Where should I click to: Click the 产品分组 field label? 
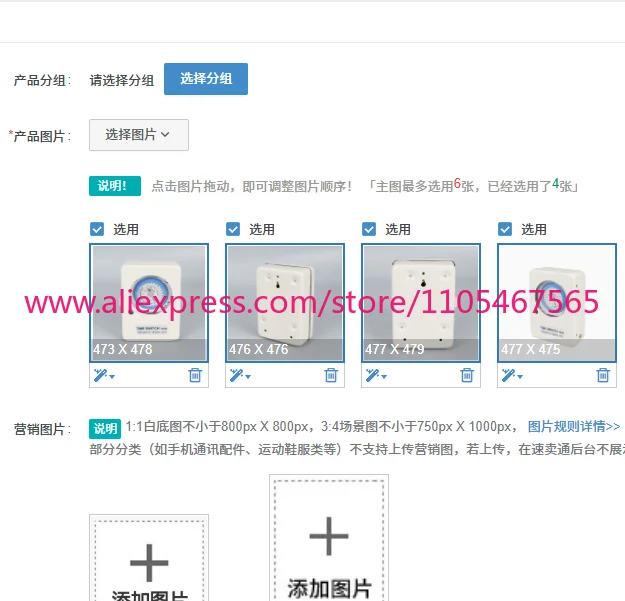(x=43, y=81)
